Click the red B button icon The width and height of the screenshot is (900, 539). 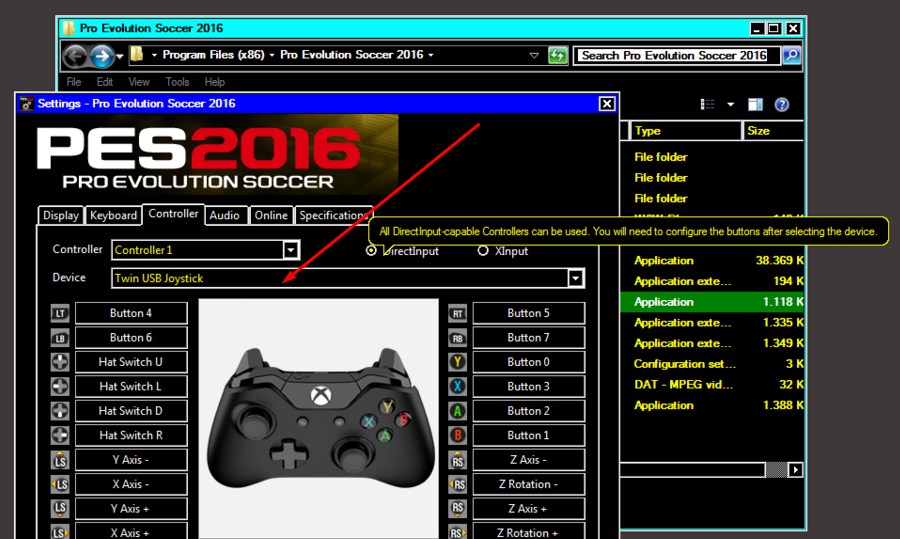click(x=457, y=436)
